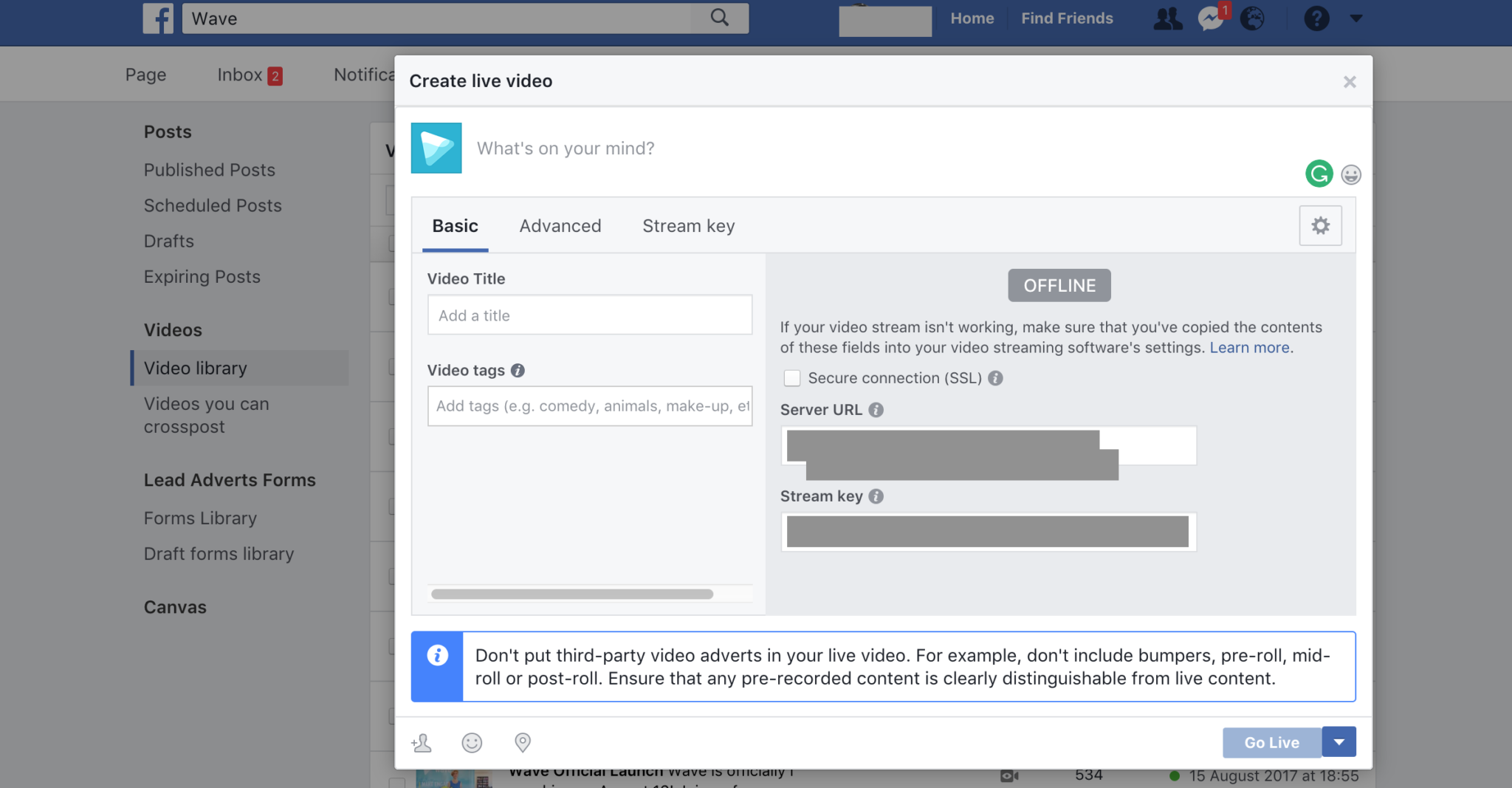1512x788 pixels.
Task: Open Videos you can crosspost
Action: click(207, 415)
